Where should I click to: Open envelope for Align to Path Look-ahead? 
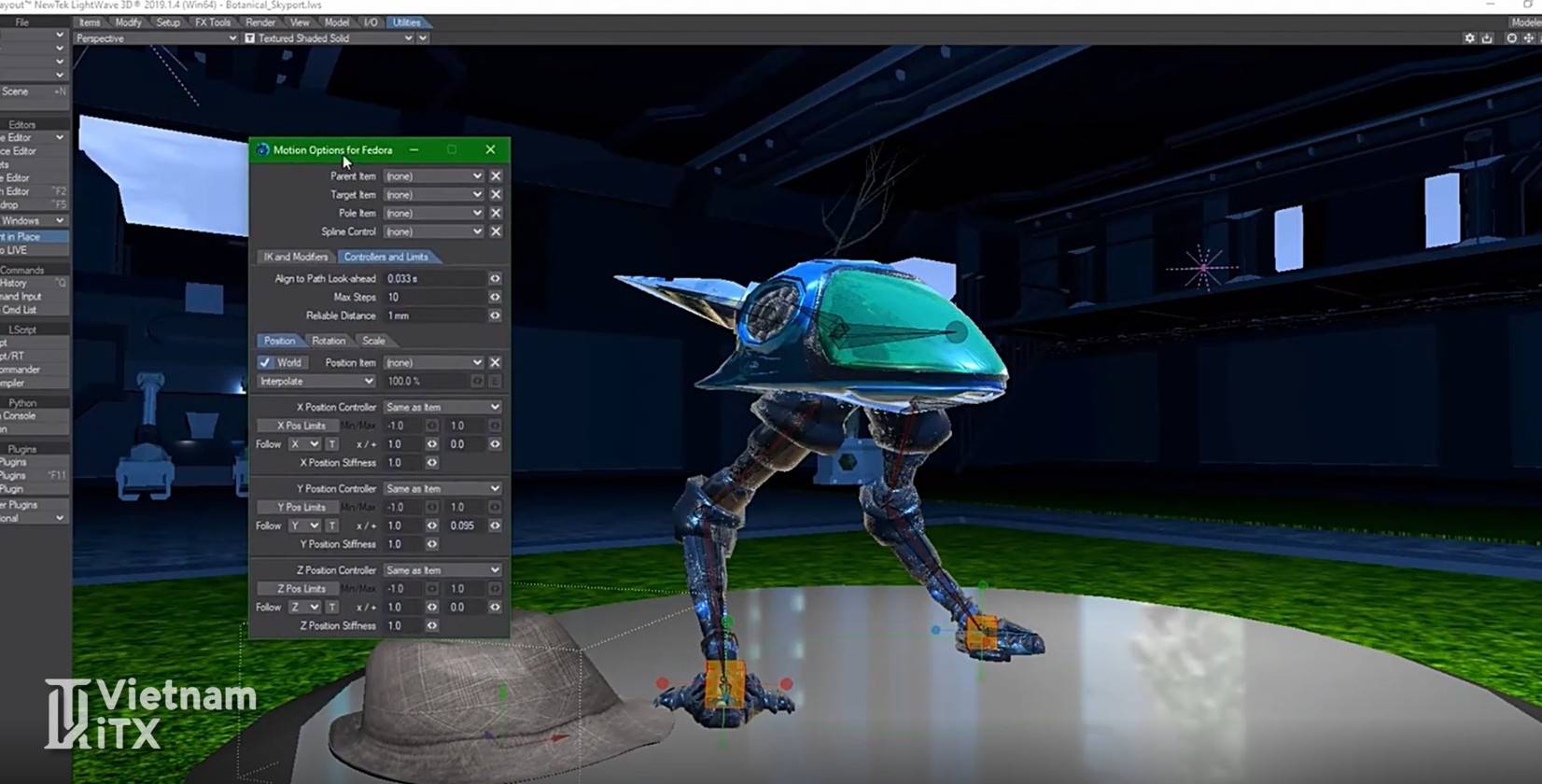click(x=495, y=278)
